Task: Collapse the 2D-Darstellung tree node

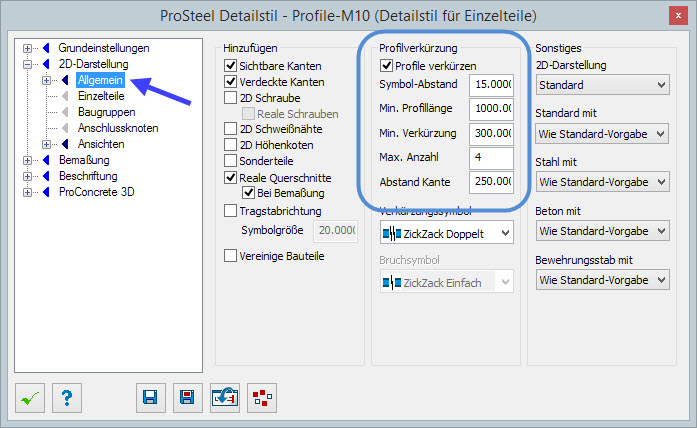Action: 28,64
